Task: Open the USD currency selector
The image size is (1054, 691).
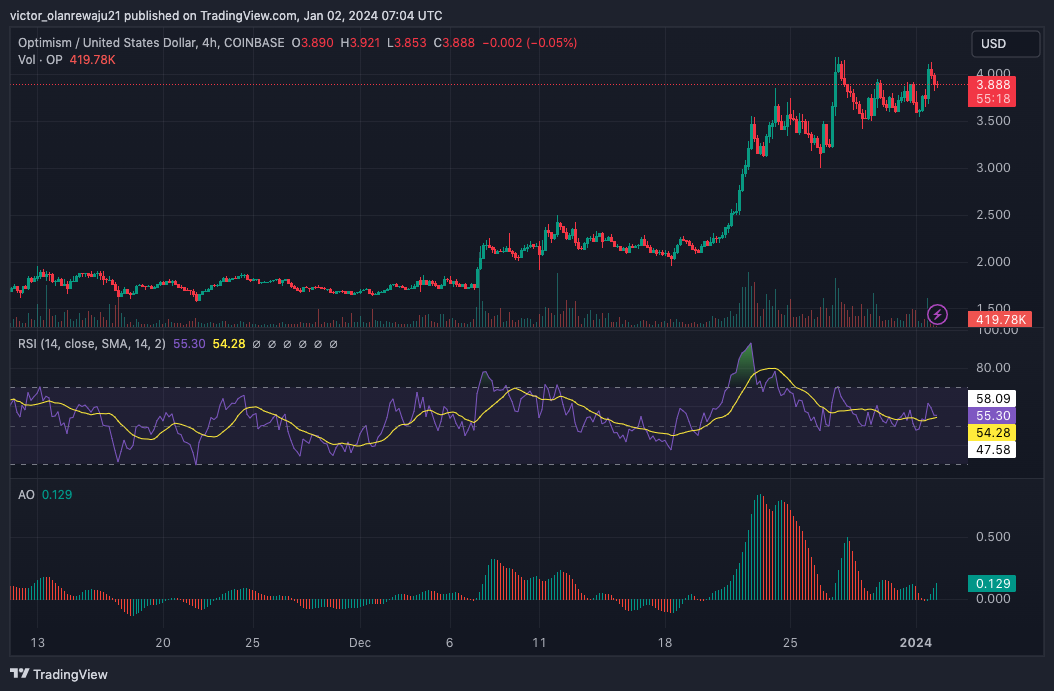Action: pyautogui.click(x=1005, y=44)
